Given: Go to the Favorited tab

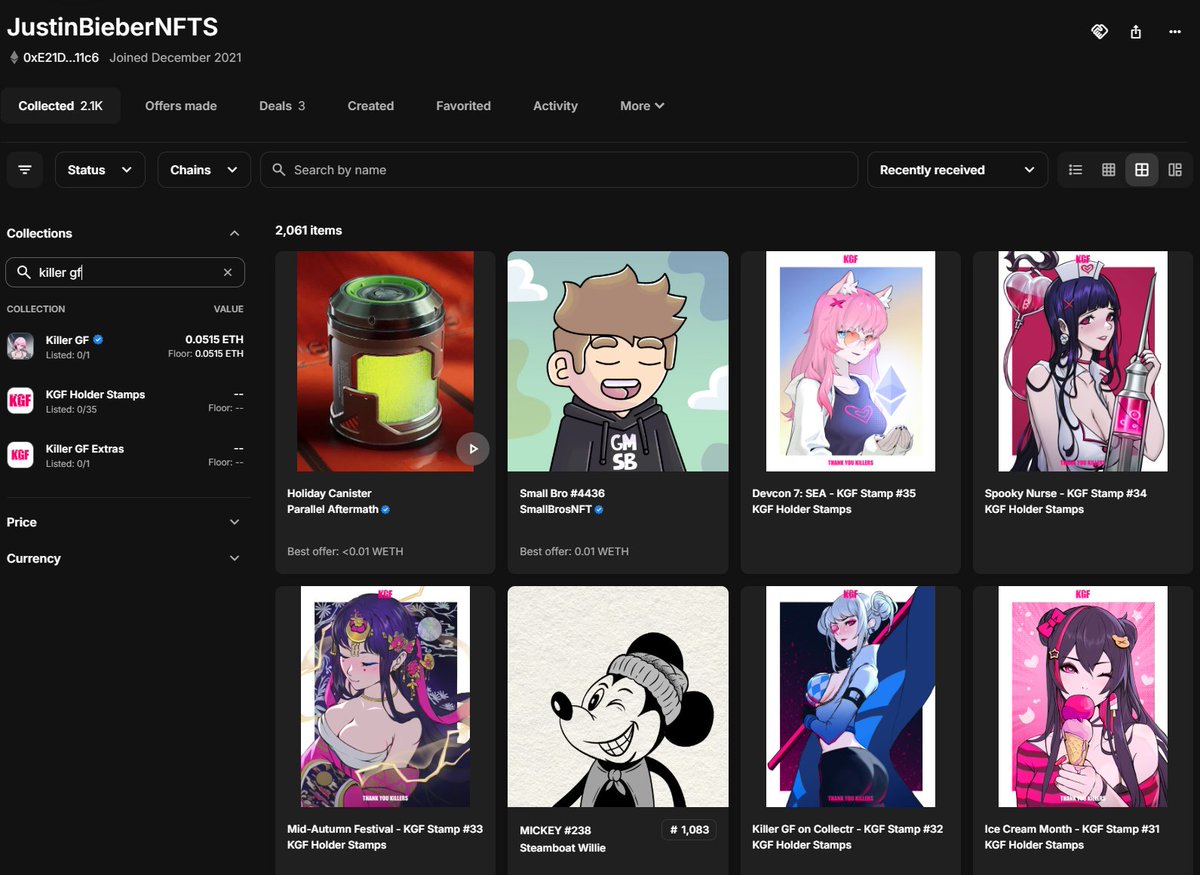Looking at the screenshot, I should click(x=463, y=106).
